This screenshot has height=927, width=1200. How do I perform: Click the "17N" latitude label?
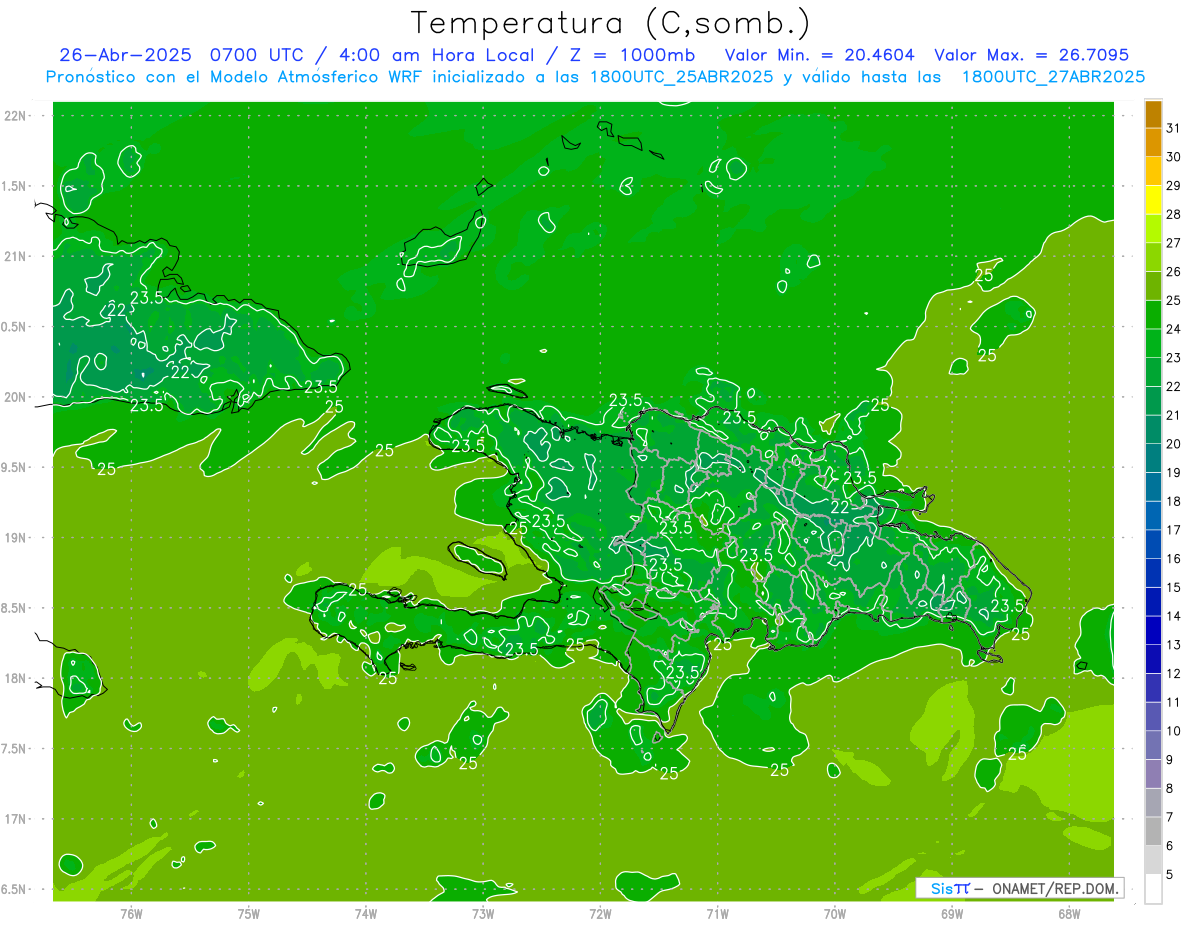(17, 819)
